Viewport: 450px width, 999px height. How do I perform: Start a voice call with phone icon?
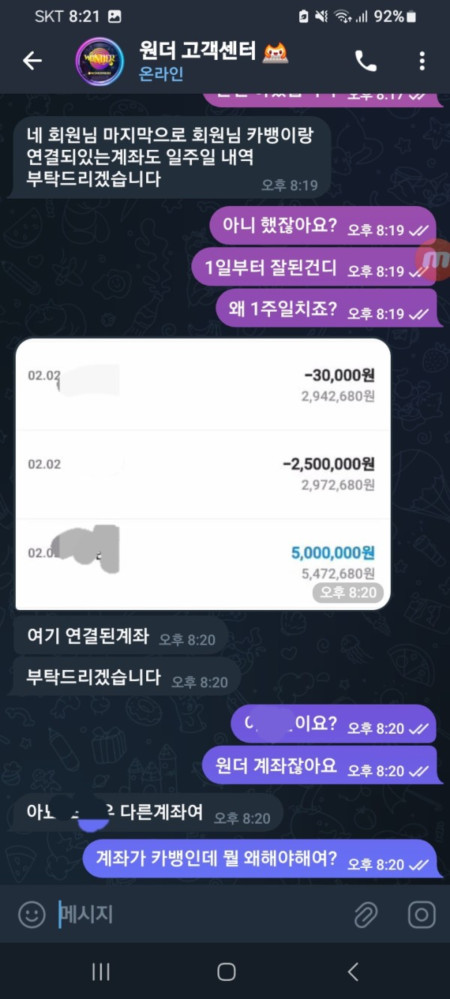point(365,61)
